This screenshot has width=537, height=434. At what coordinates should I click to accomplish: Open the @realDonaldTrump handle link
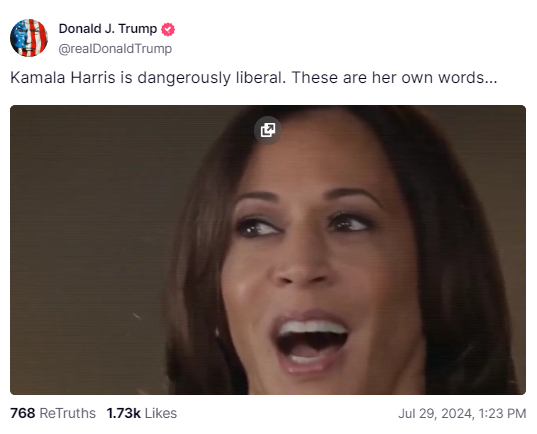pyautogui.click(x=115, y=49)
